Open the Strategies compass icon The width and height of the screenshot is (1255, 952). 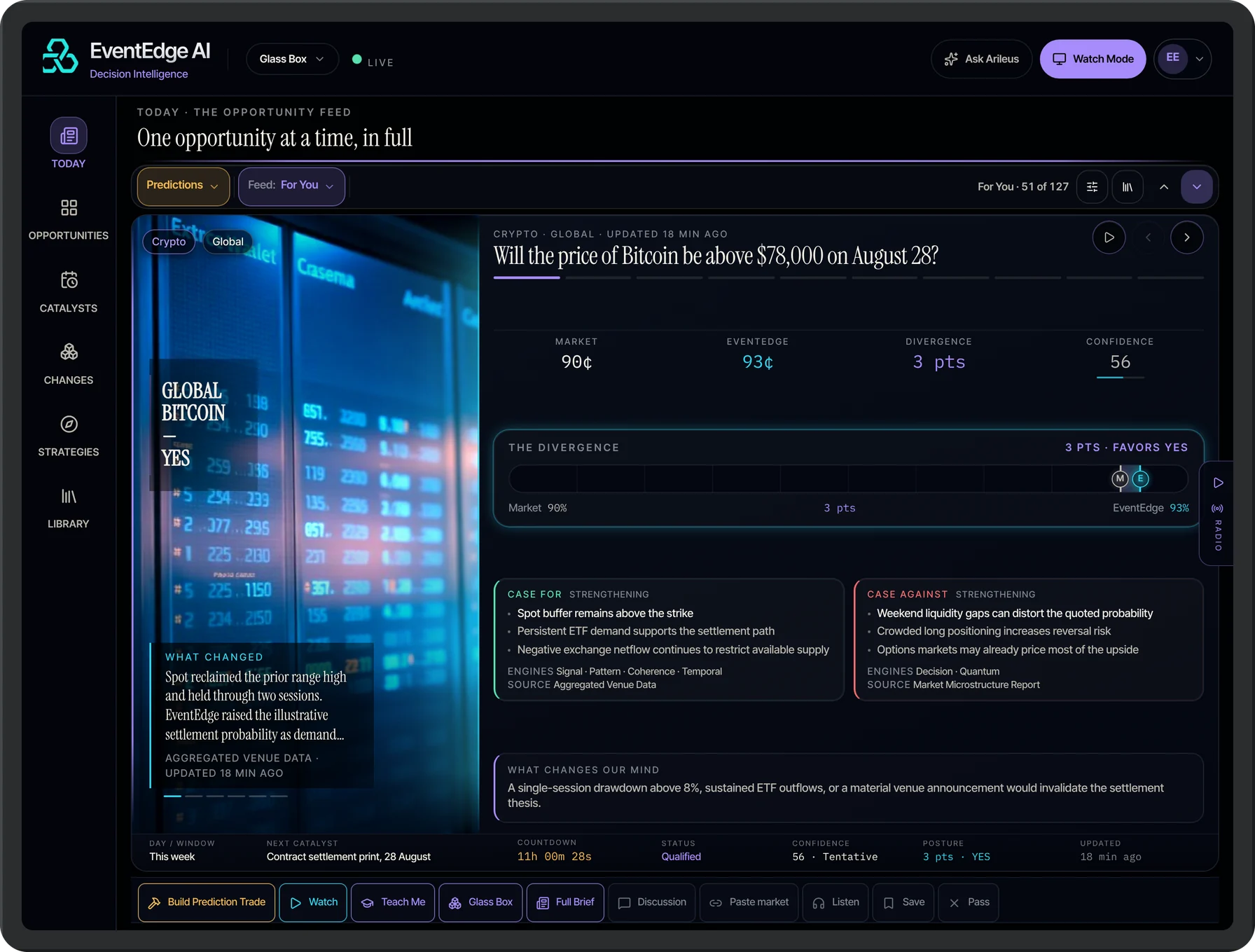pyautogui.click(x=69, y=424)
